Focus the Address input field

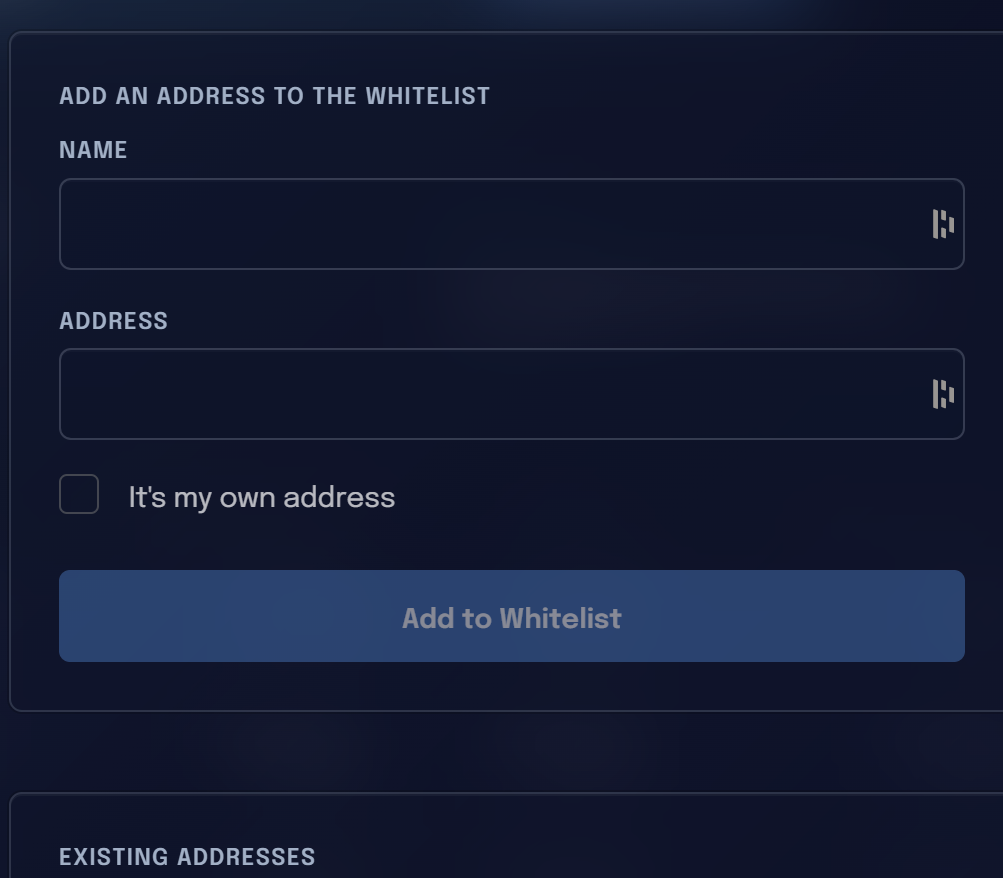(512, 394)
